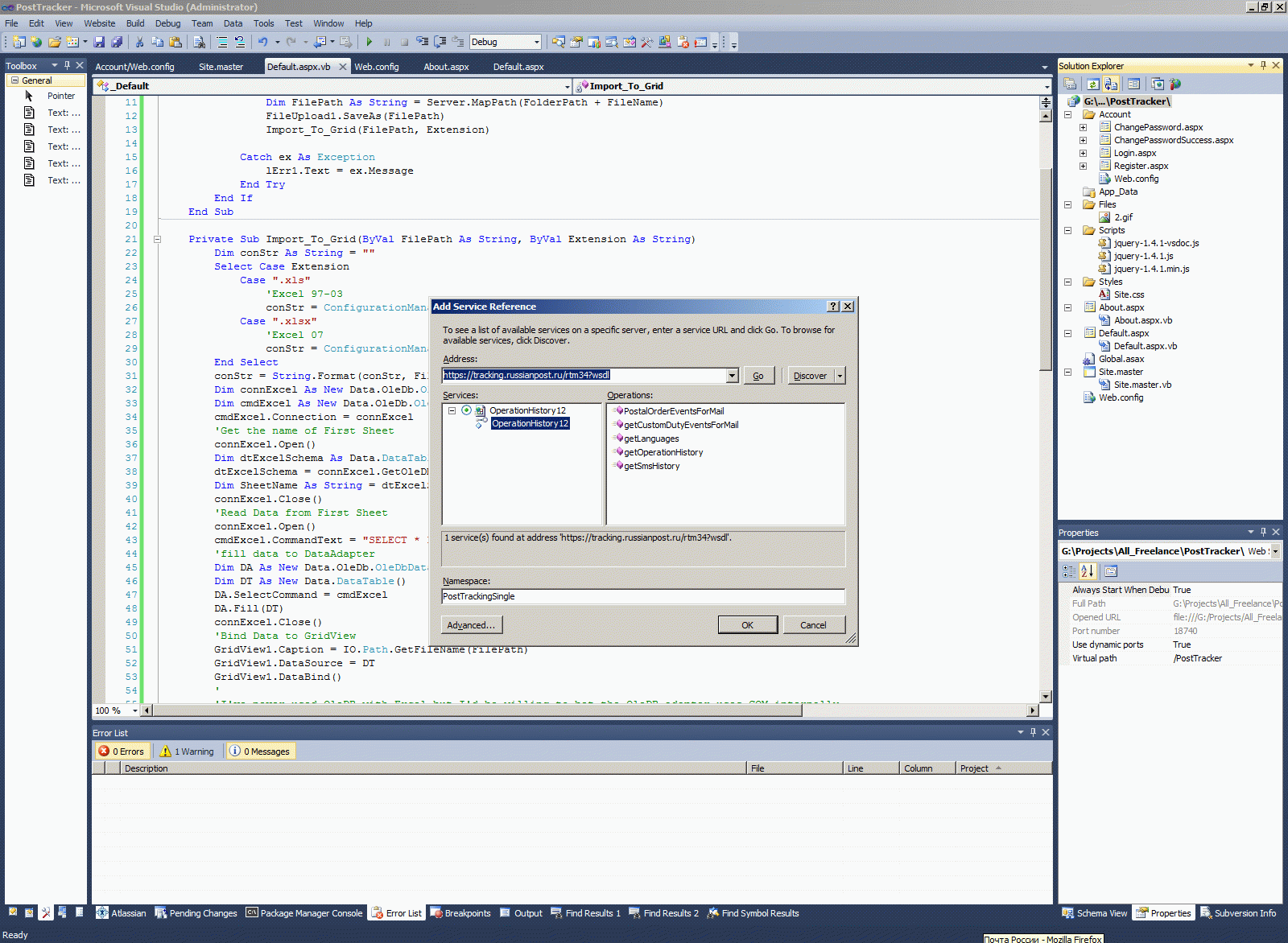The height and width of the screenshot is (943, 1288).
Task: Click the Save icon in the toolbar
Action: (x=99, y=42)
